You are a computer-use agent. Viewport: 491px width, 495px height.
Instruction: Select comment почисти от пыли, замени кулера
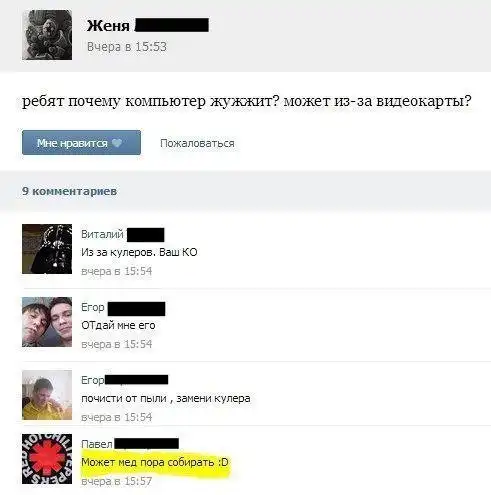tap(166, 398)
